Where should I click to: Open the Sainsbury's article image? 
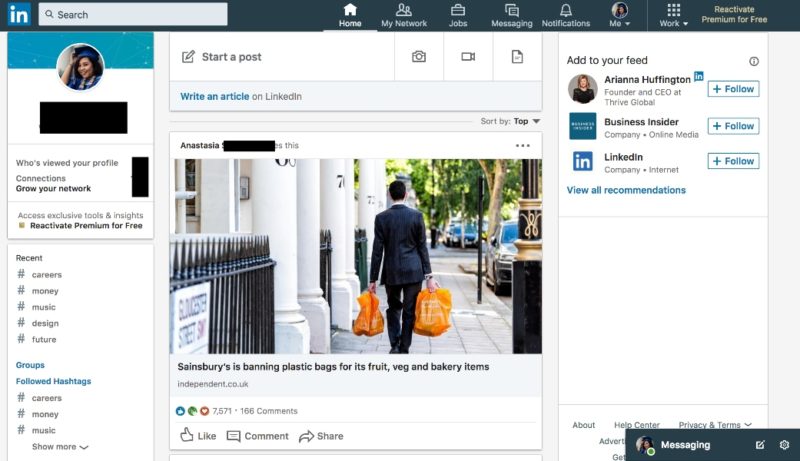click(x=356, y=256)
